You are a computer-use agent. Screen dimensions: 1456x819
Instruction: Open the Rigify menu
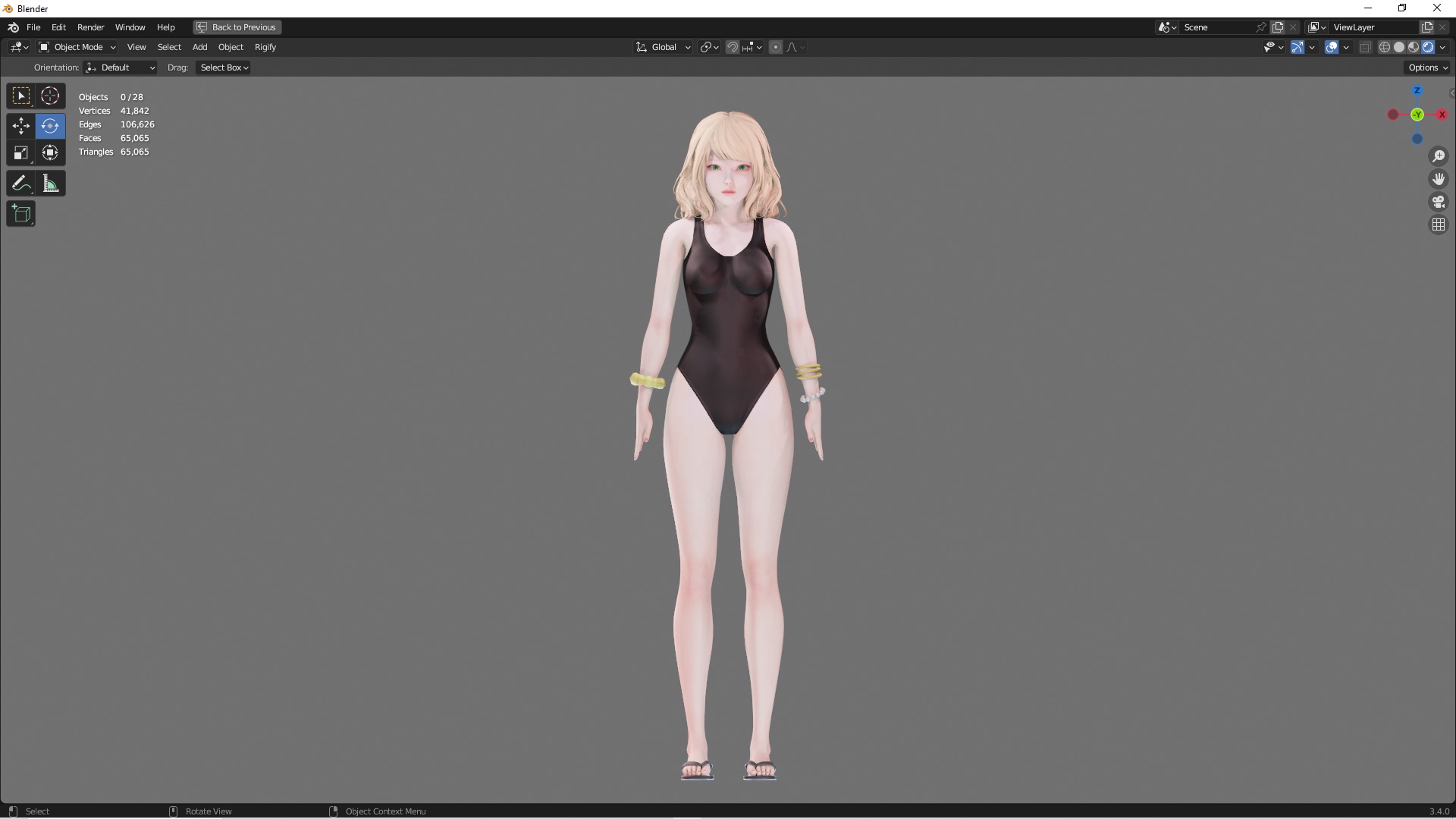click(265, 47)
